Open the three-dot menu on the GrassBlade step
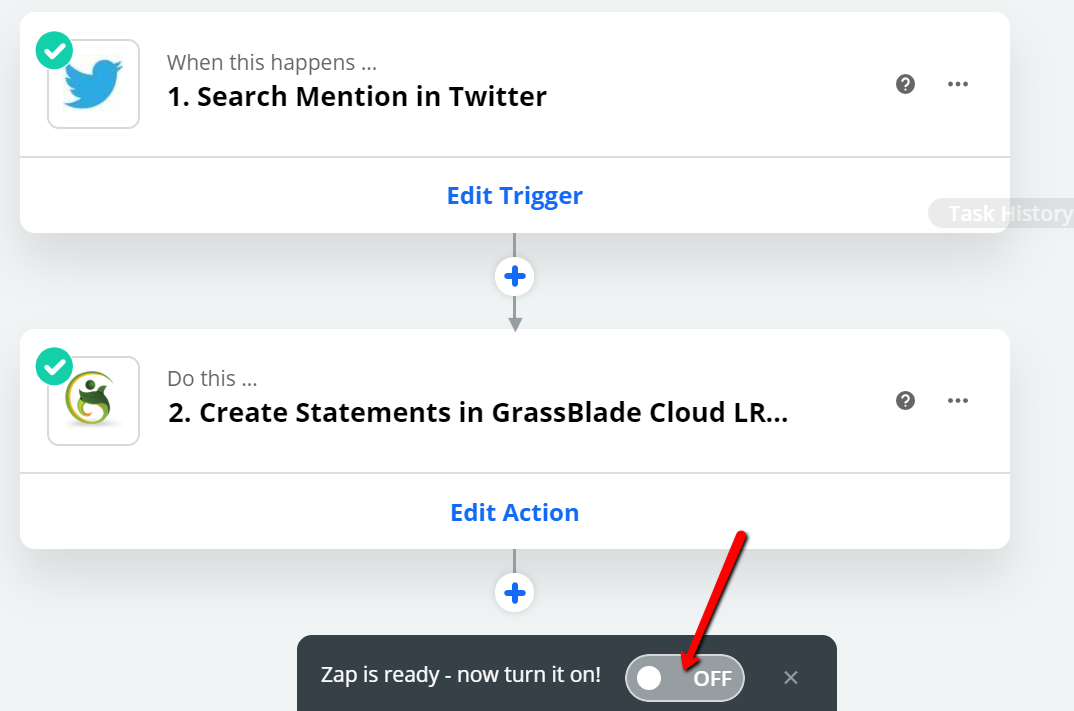Viewport: 1074px width, 711px height. click(x=958, y=401)
